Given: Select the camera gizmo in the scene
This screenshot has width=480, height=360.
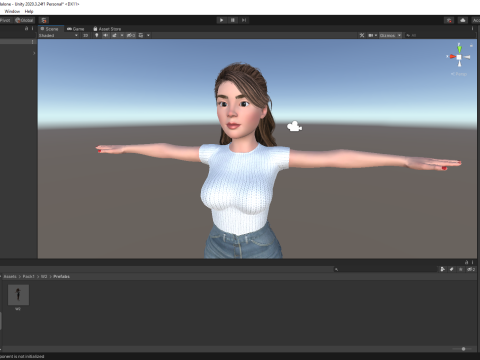Looking at the screenshot, I should [294, 126].
